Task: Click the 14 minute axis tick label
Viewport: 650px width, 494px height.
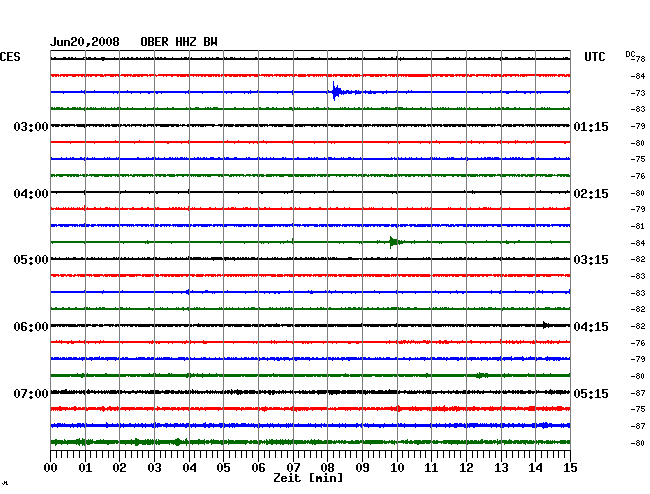Action: [x=535, y=467]
